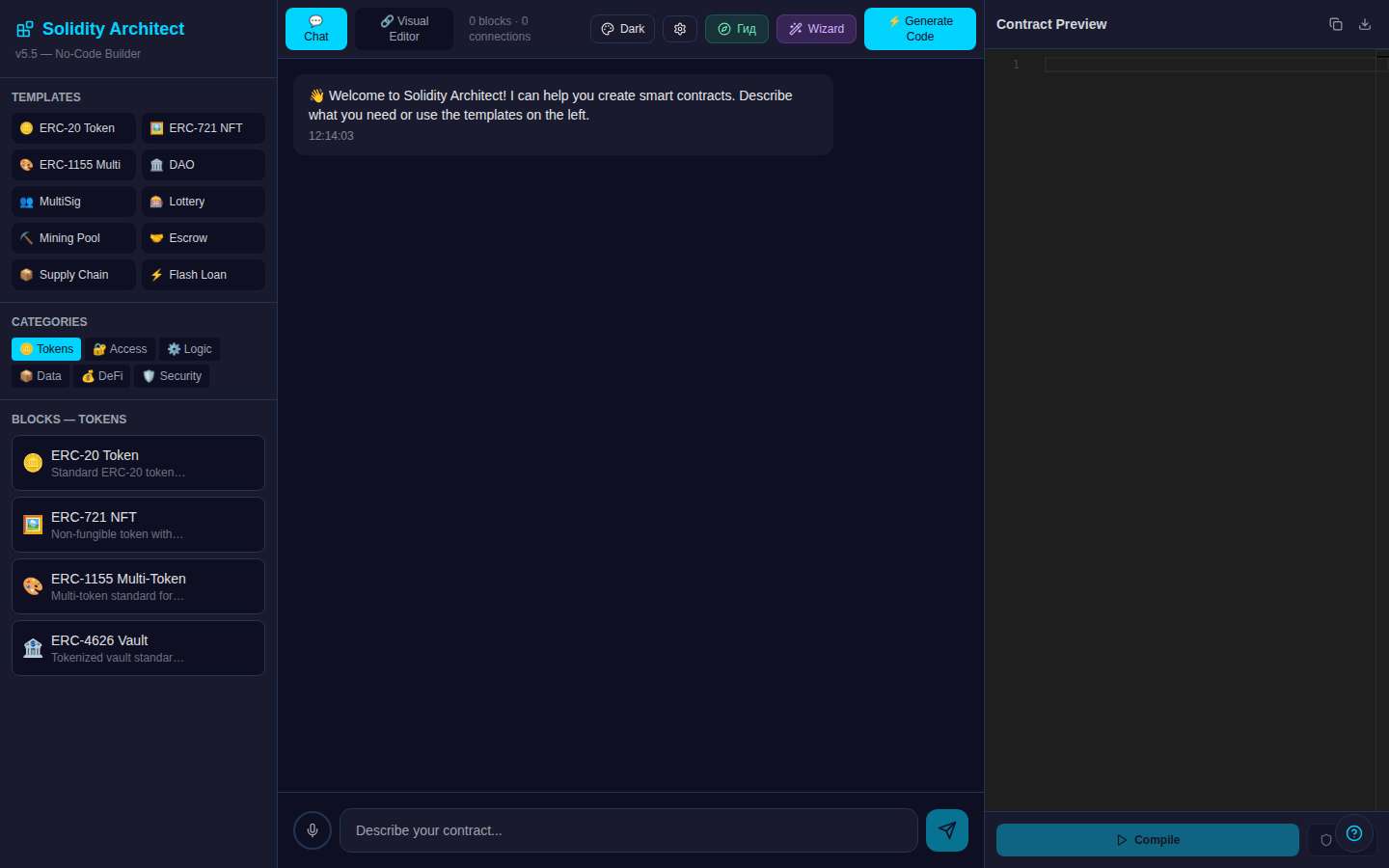Load the Mining Pool template

point(73,238)
